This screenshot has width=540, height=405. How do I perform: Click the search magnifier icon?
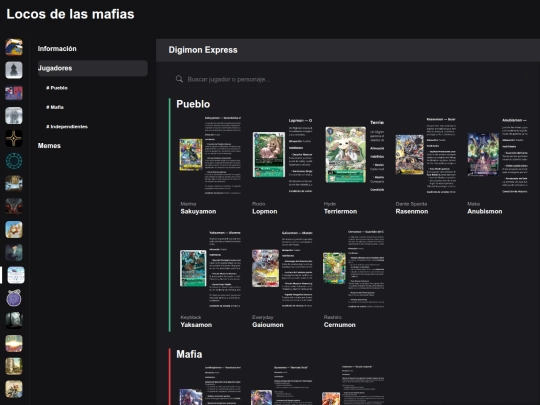179,79
